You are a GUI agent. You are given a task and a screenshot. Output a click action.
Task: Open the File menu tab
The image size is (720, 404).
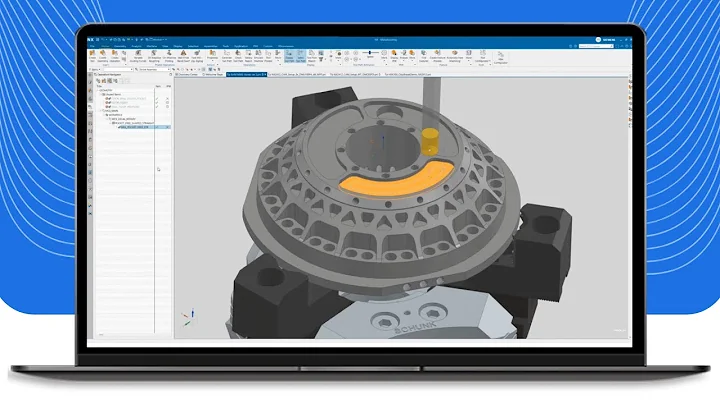(x=92, y=46)
